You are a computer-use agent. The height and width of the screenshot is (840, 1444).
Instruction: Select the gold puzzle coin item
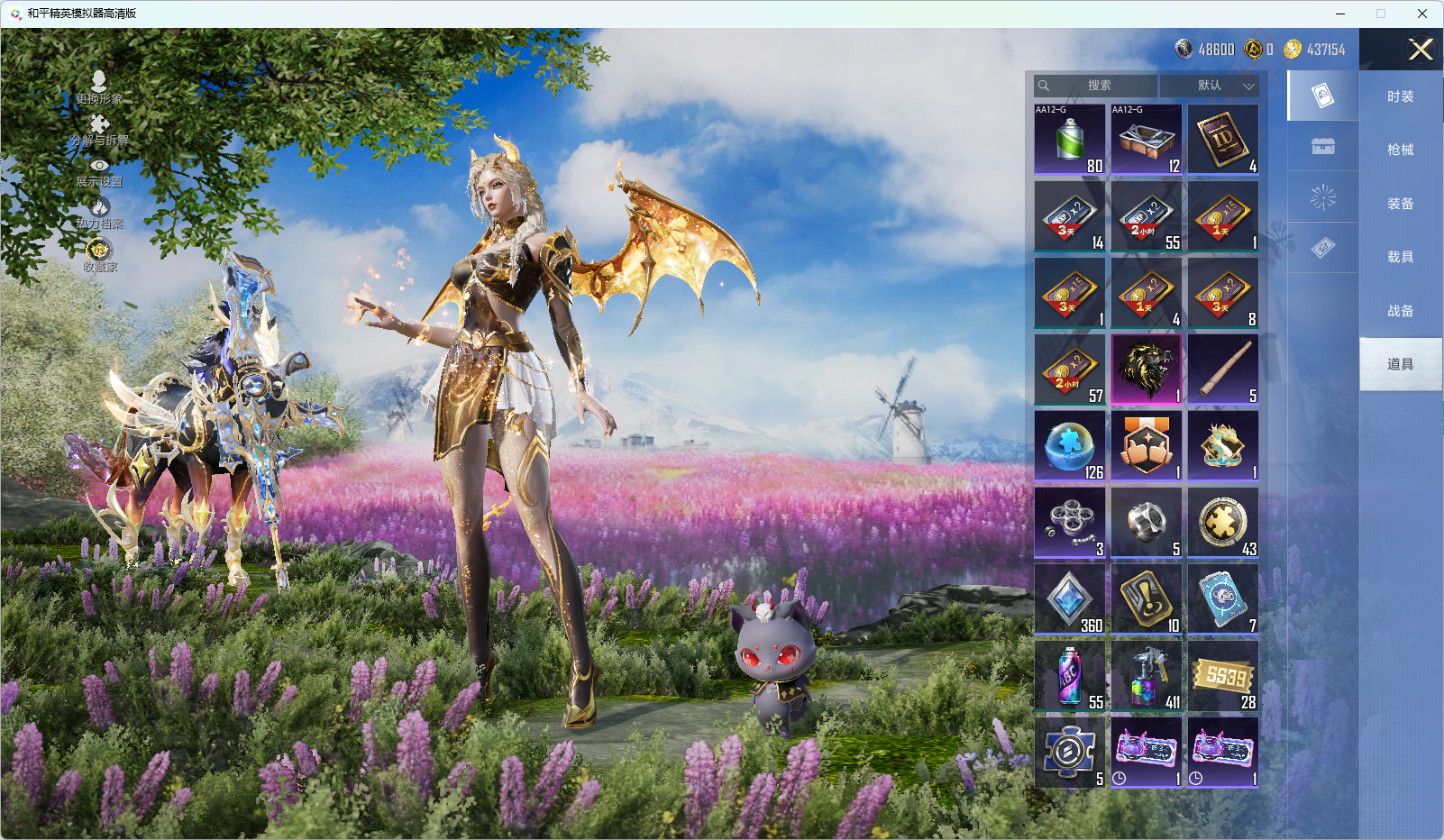tap(1223, 522)
